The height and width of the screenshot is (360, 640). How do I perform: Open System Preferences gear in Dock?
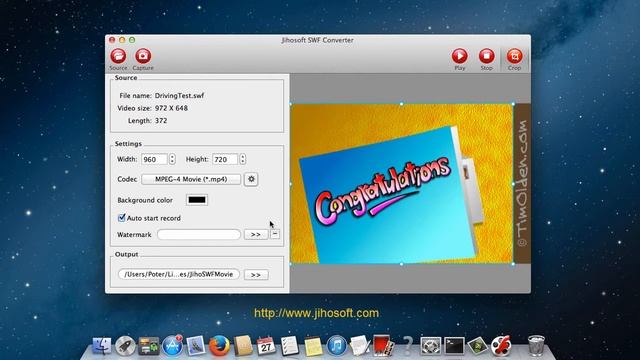tap(431, 346)
